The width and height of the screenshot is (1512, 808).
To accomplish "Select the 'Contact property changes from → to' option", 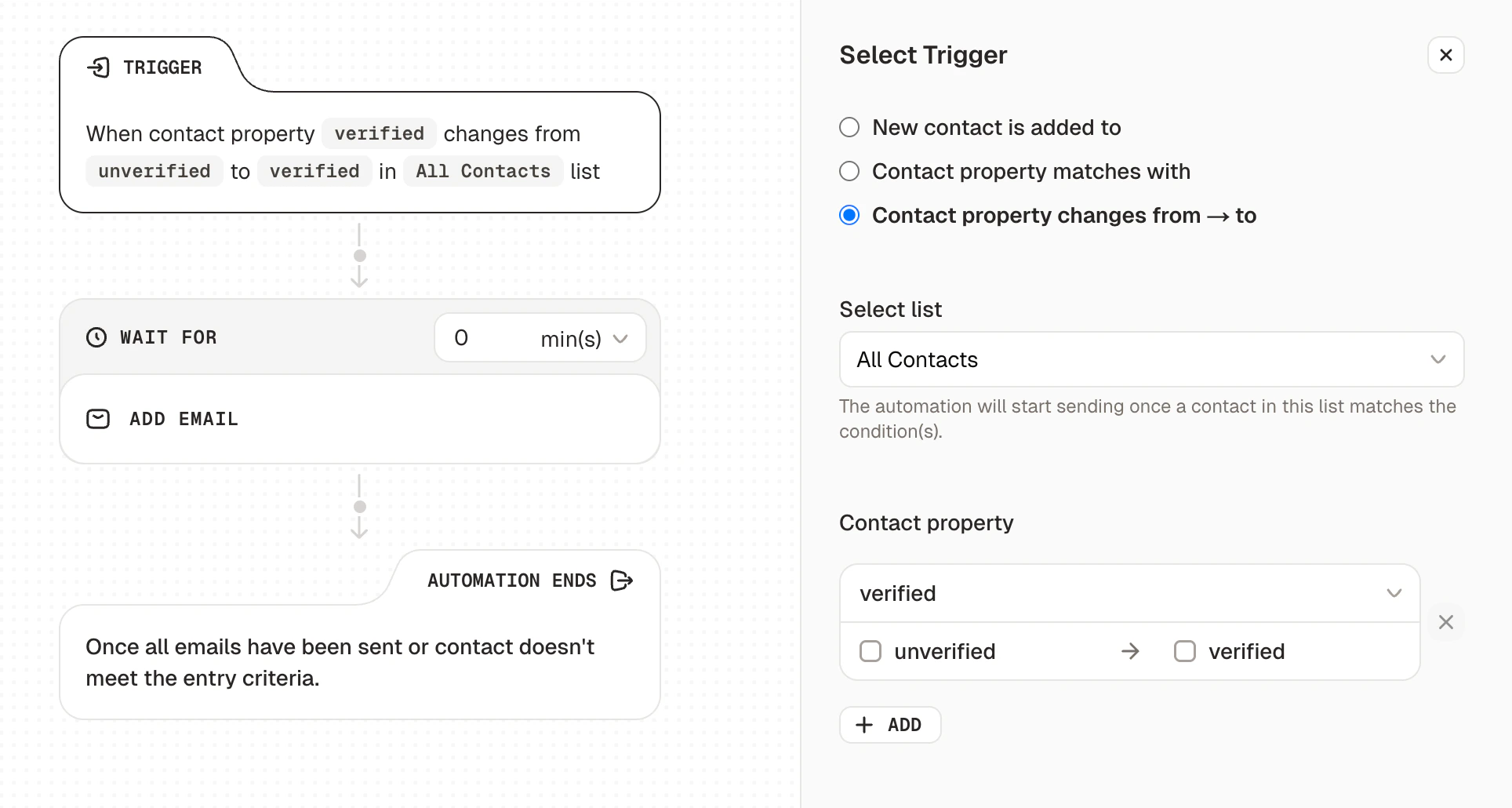I will tap(849, 215).
